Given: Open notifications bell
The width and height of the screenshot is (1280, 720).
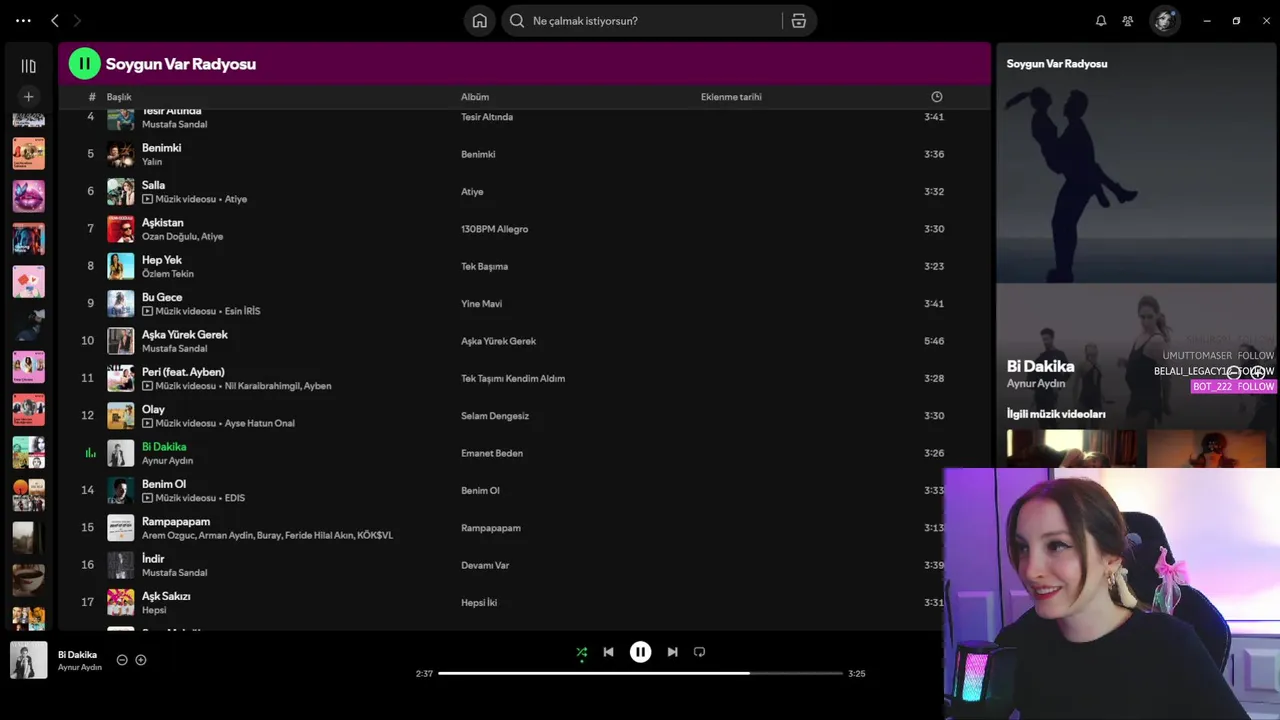Looking at the screenshot, I should (x=1101, y=20).
